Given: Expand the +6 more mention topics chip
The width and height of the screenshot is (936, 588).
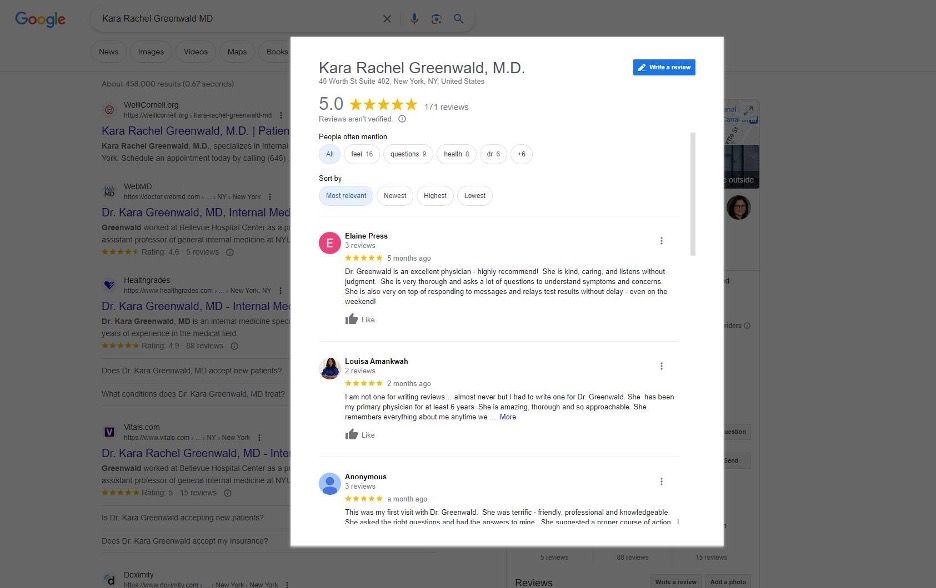Looking at the screenshot, I should coord(521,154).
